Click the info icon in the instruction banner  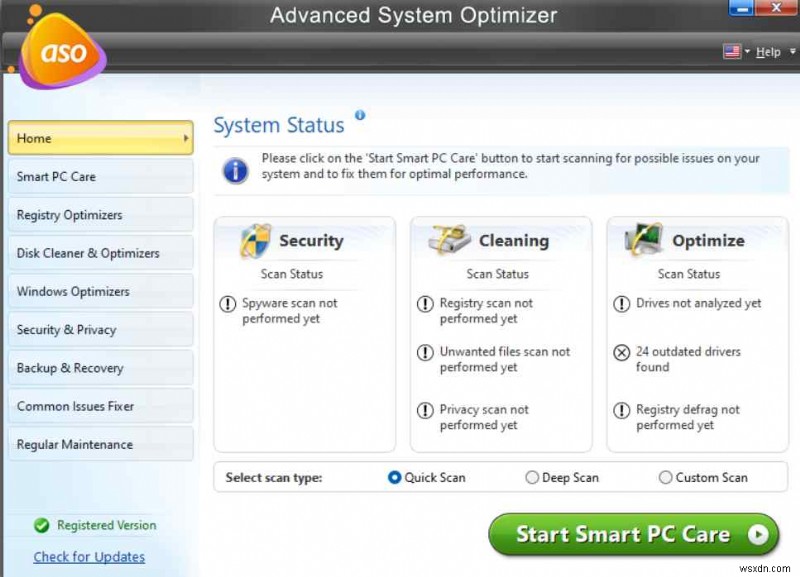click(236, 170)
